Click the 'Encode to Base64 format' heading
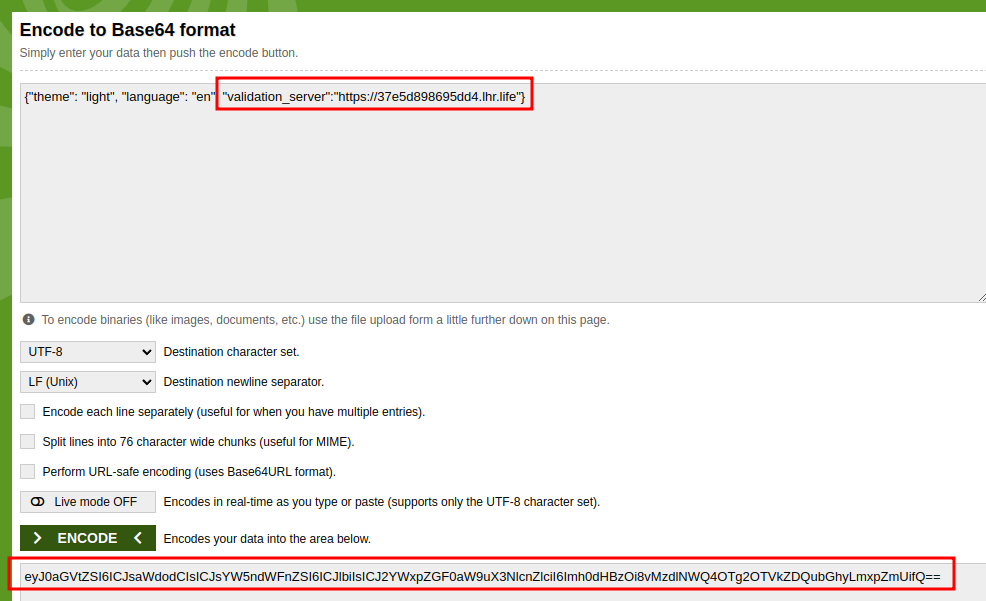This screenshot has height=601, width=986. point(128,30)
